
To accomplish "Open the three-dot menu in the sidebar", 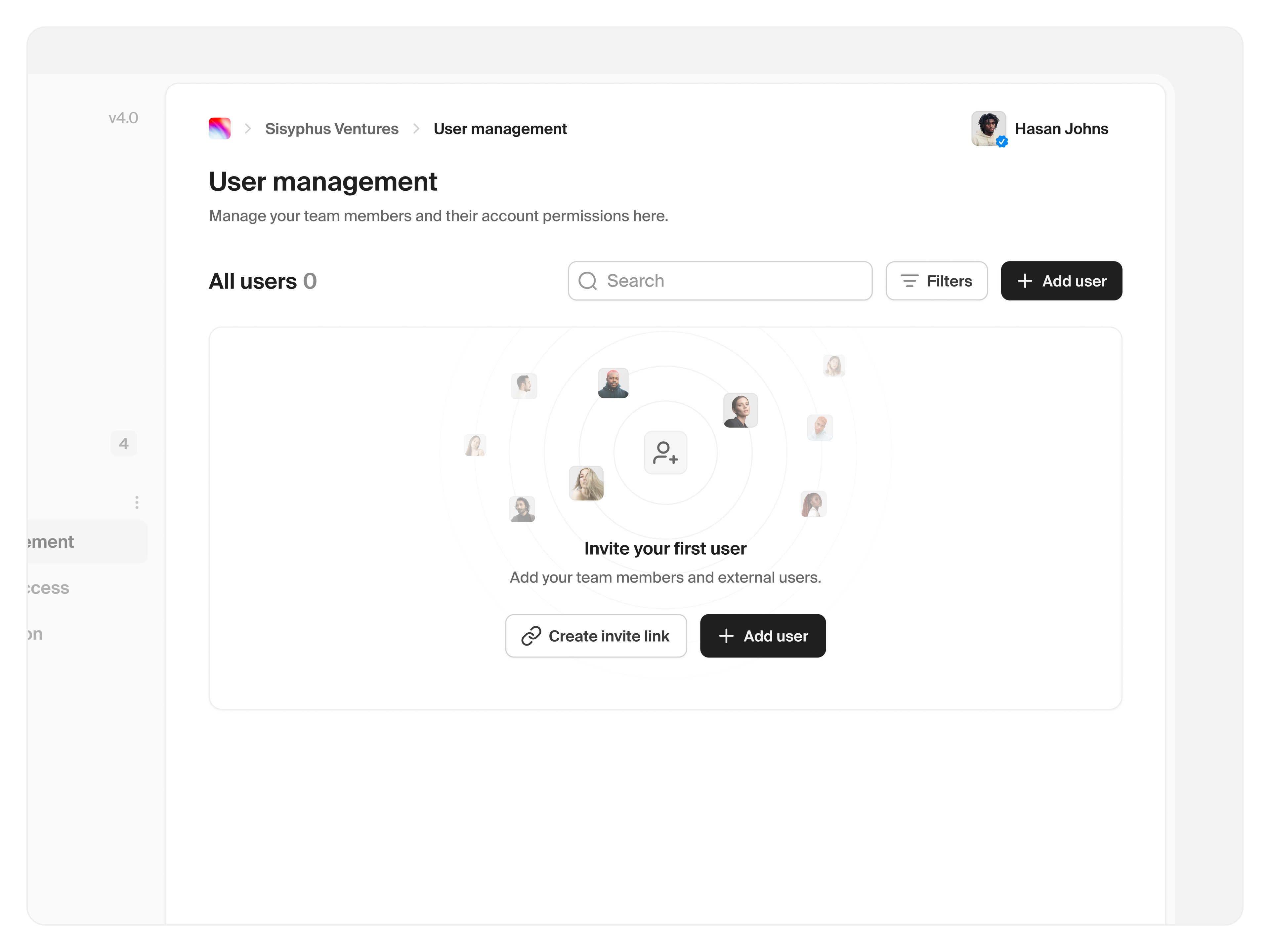I will pyautogui.click(x=137, y=501).
